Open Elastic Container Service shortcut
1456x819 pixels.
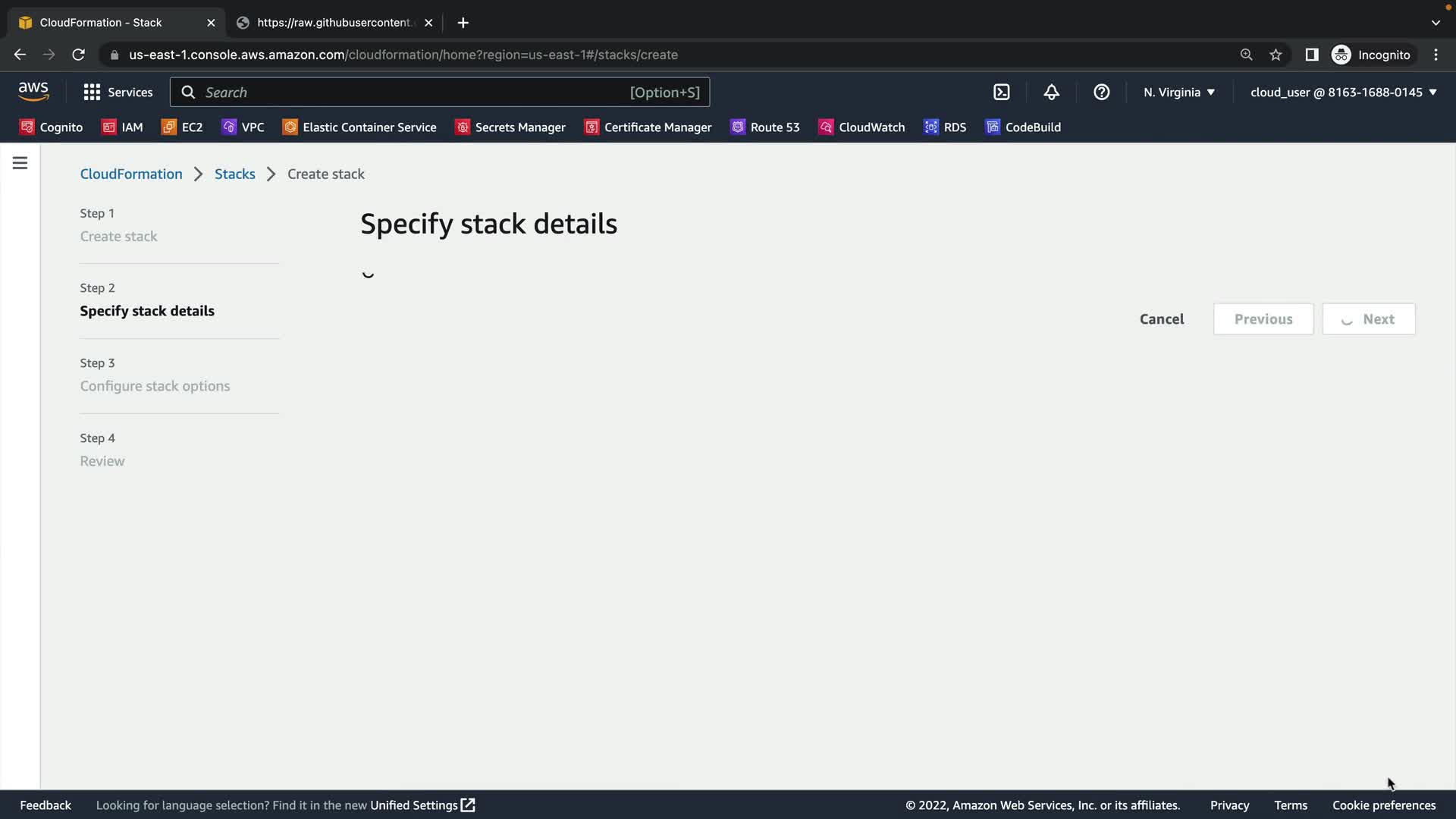click(359, 127)
